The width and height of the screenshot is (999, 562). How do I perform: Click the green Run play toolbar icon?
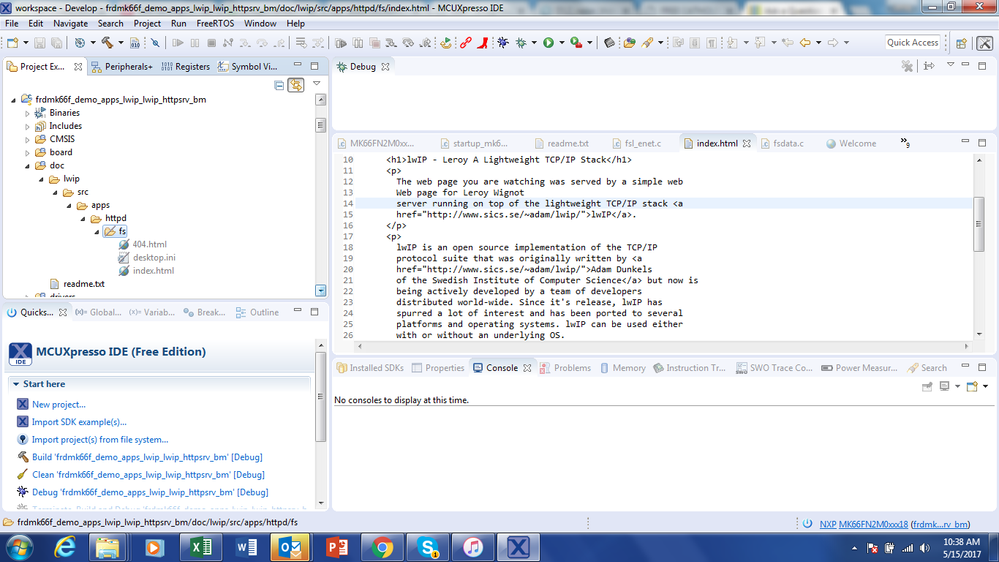click(x=549, y=43)
